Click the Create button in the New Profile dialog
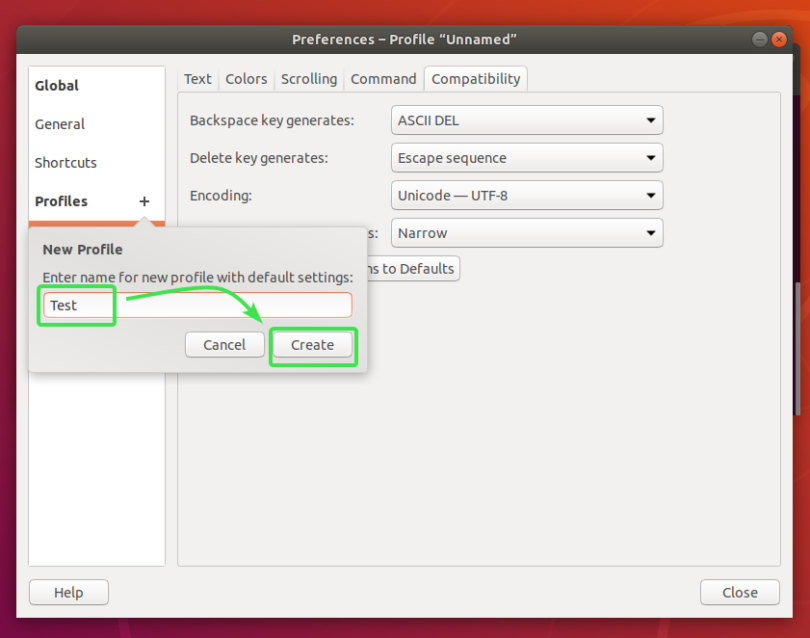810x638 pixels. click(x=313, y=344)
